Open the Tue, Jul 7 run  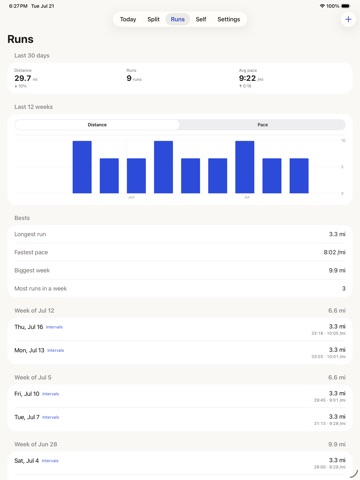click(x=180, y=420)
